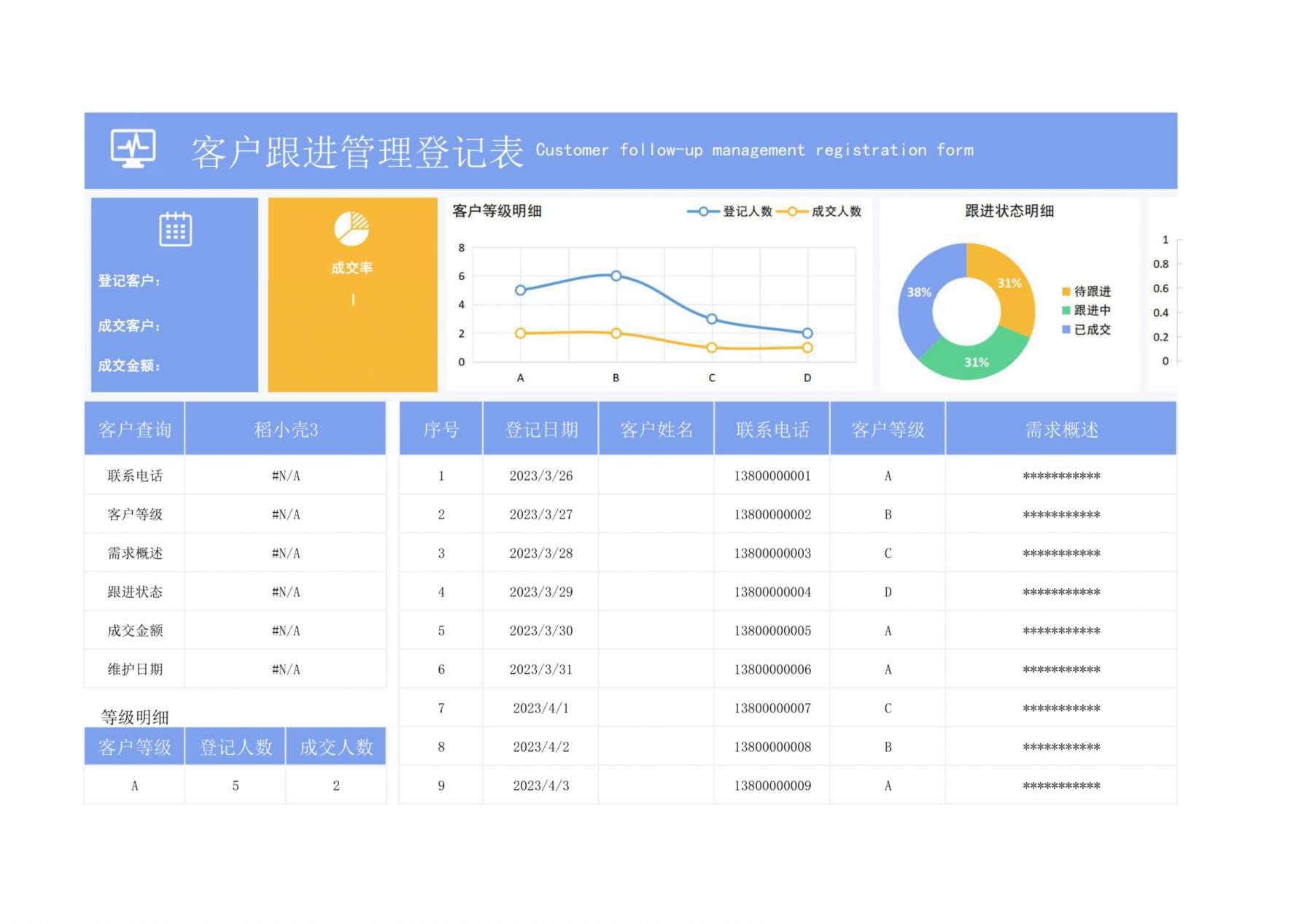The width and height of the screenshot is (1307, 924).
Task: Select the 已成交 legend color swatch
Action: pyautogui.click(x=1066, y=330)
